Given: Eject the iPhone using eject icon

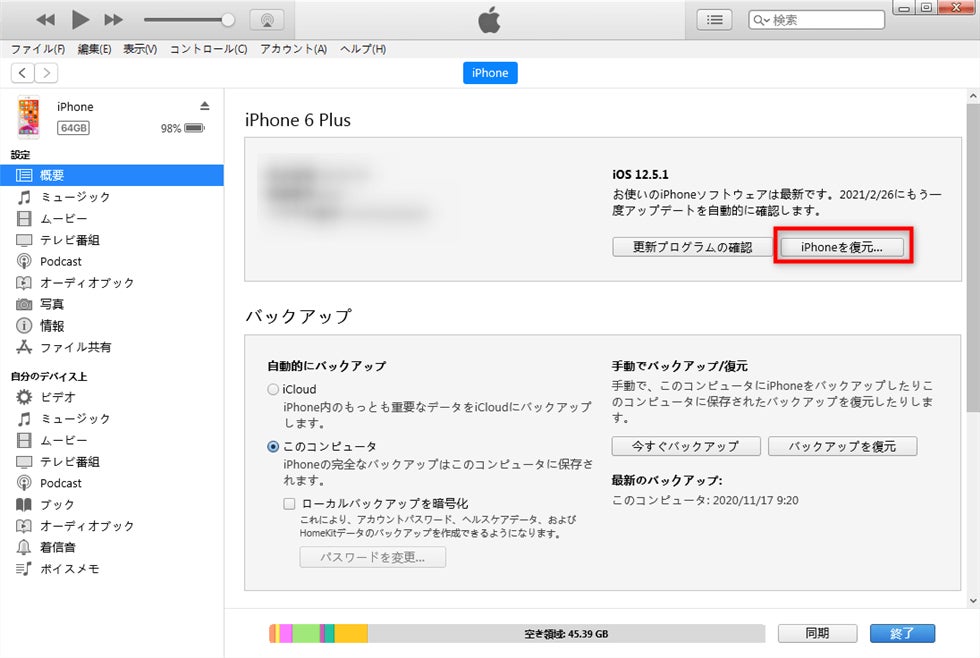Looking at the screenshot, I should pos(204,106).
